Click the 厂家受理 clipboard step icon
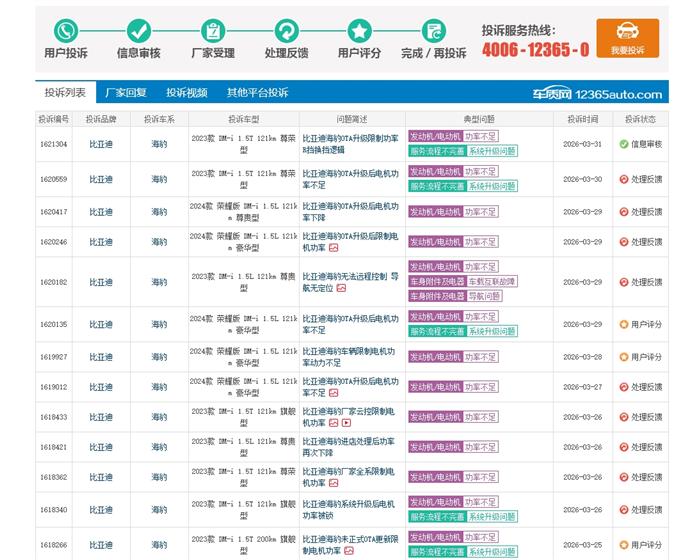The height and width of the screenshot is (560, 700). pyautogui.click(x=212, y=30)
